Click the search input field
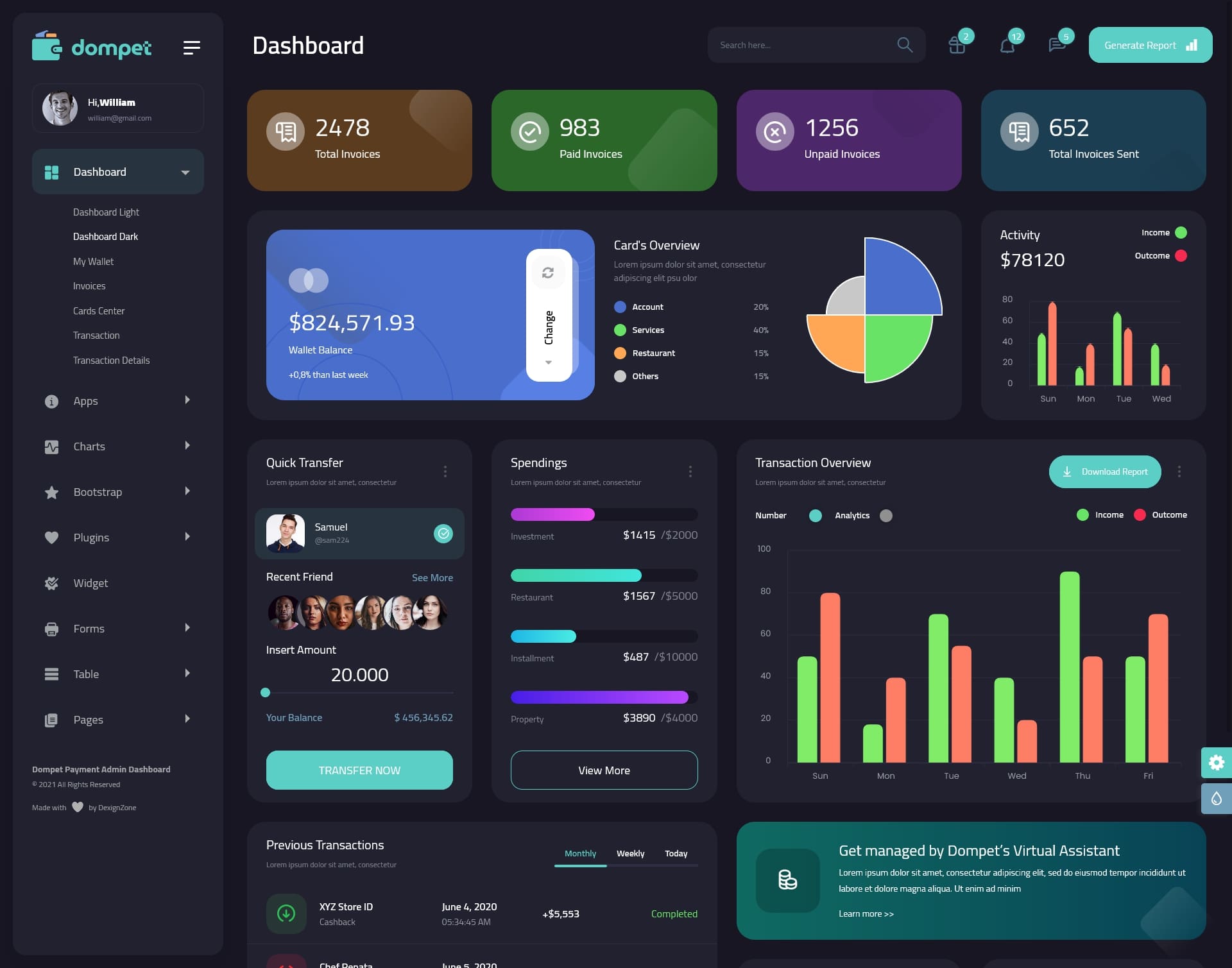 [801, 44]
